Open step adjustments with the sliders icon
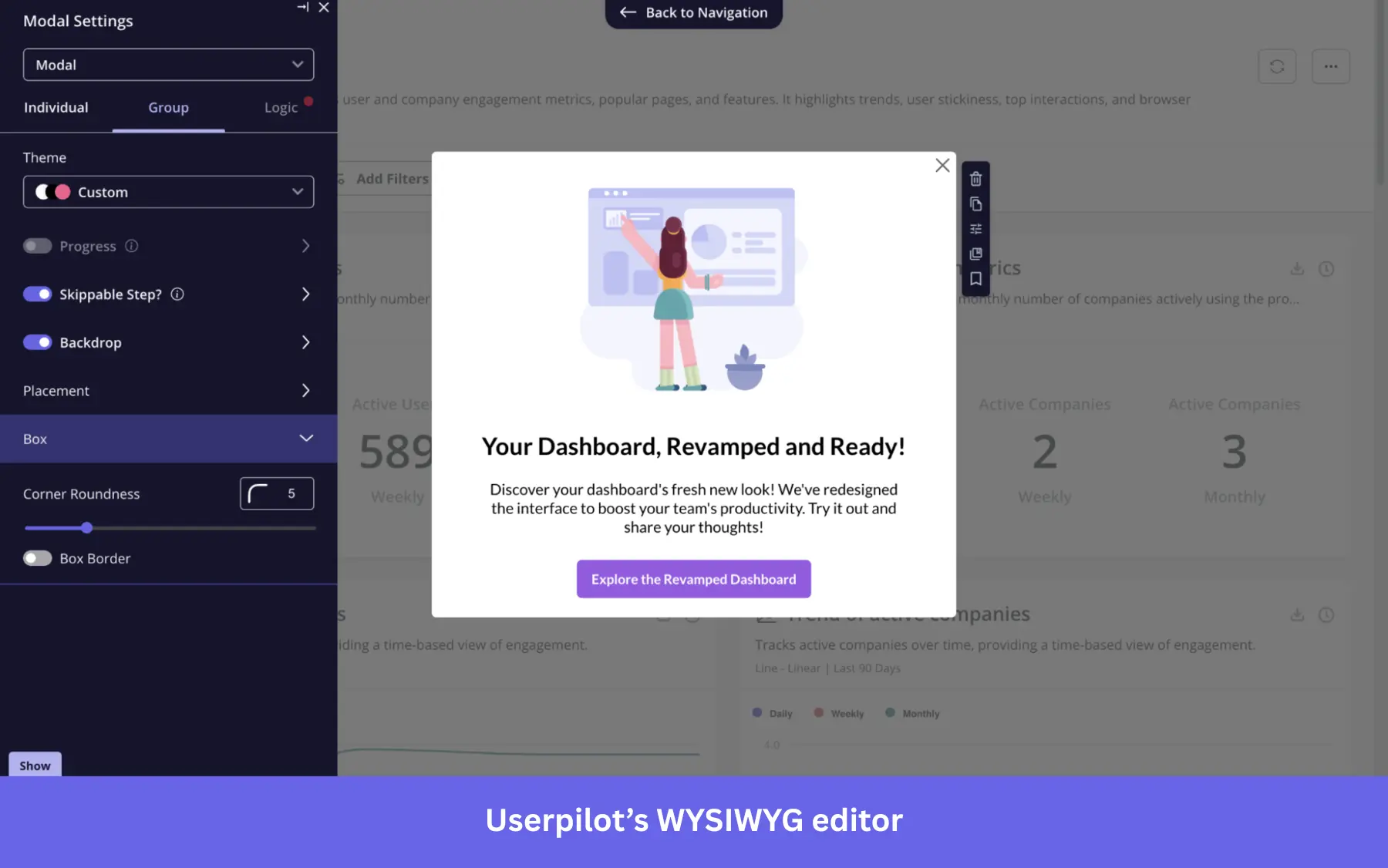Viewport: 1388px width, 868px height. (x=975, y=228)
